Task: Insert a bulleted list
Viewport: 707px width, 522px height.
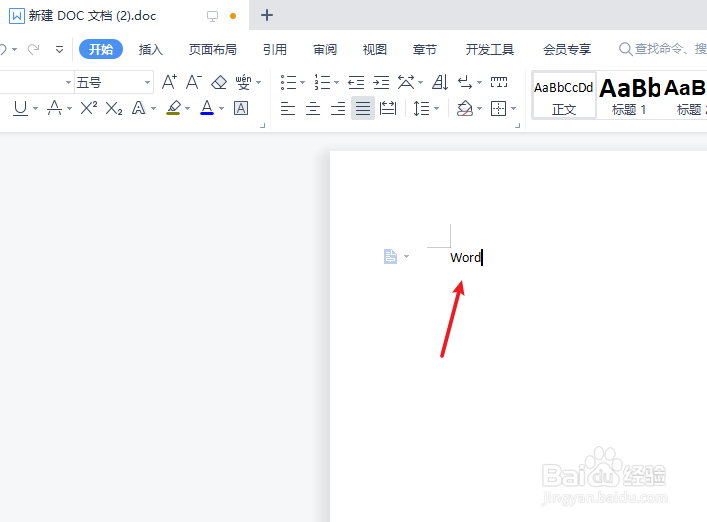Action: click(x=288, y=82)
